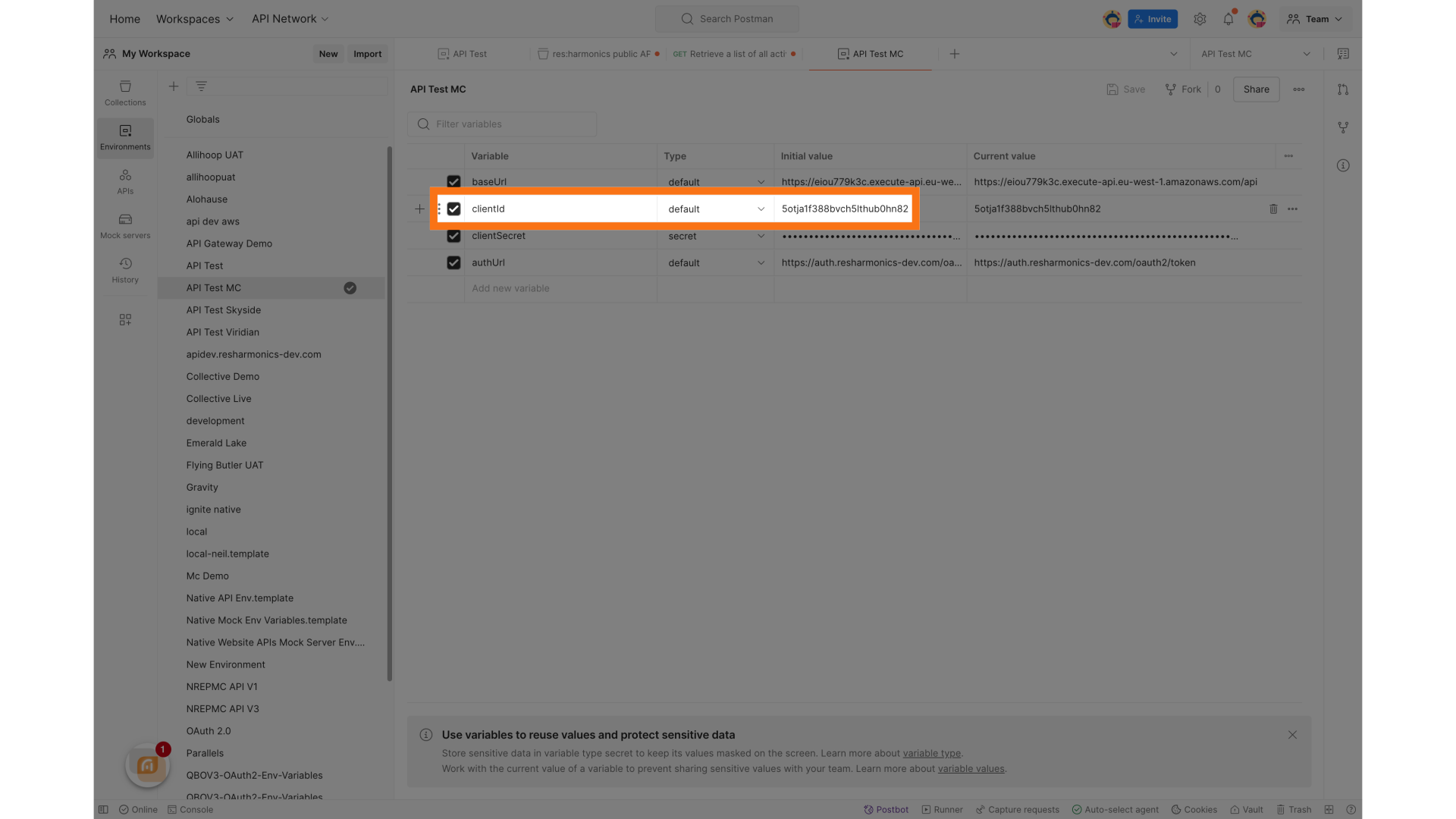Expand the API Network dropdown

(290, 19)
